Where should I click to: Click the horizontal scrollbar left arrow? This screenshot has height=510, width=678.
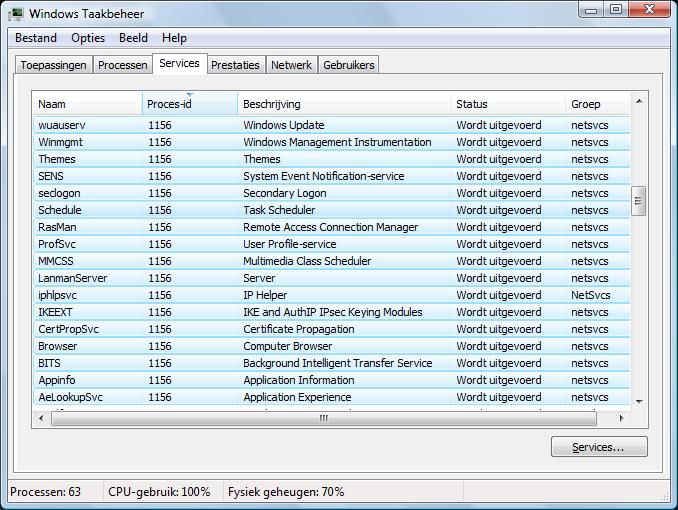tap(41, 418)
